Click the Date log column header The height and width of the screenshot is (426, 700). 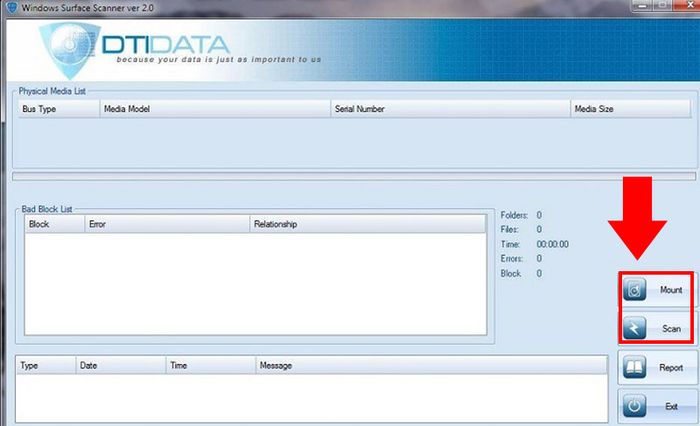(121, 365)
